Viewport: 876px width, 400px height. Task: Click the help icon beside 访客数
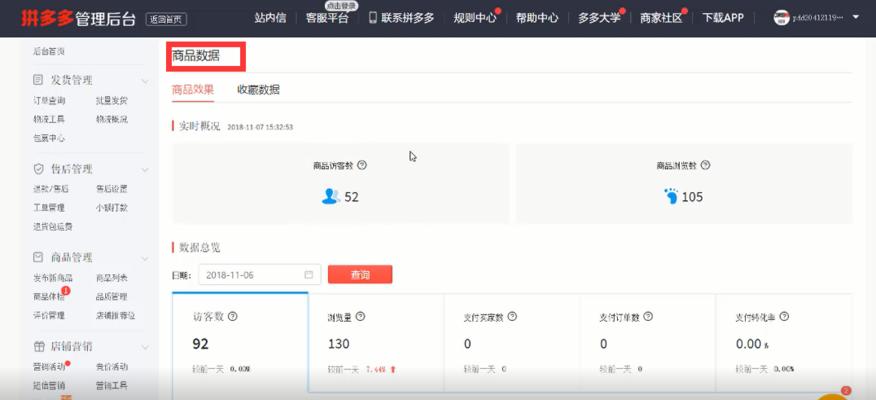(x=232, y=316)
